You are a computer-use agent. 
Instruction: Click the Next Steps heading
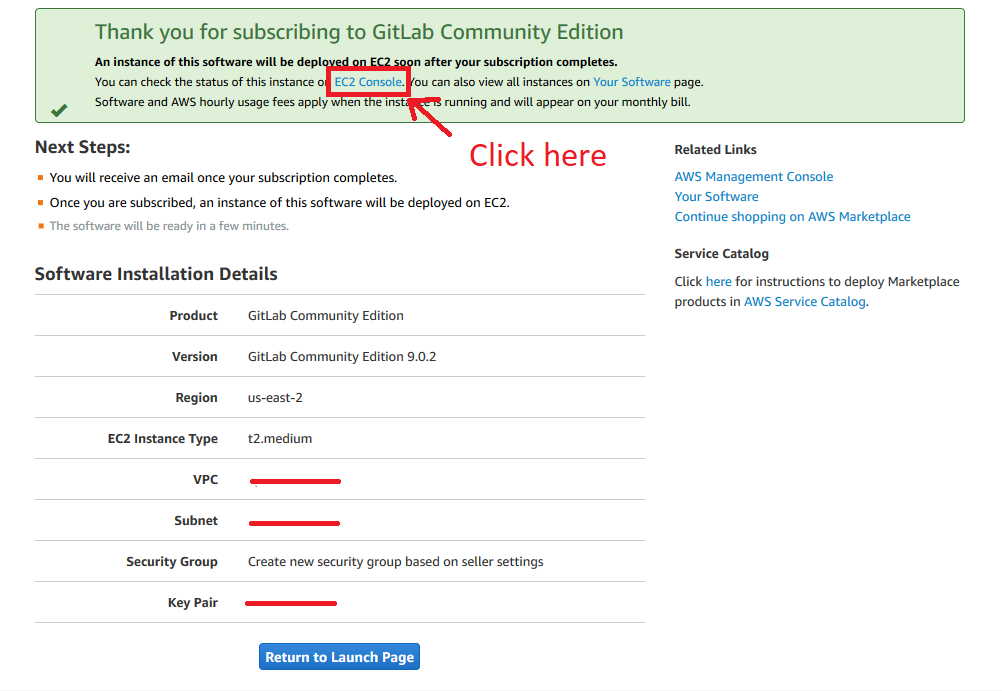pos(83,147)
